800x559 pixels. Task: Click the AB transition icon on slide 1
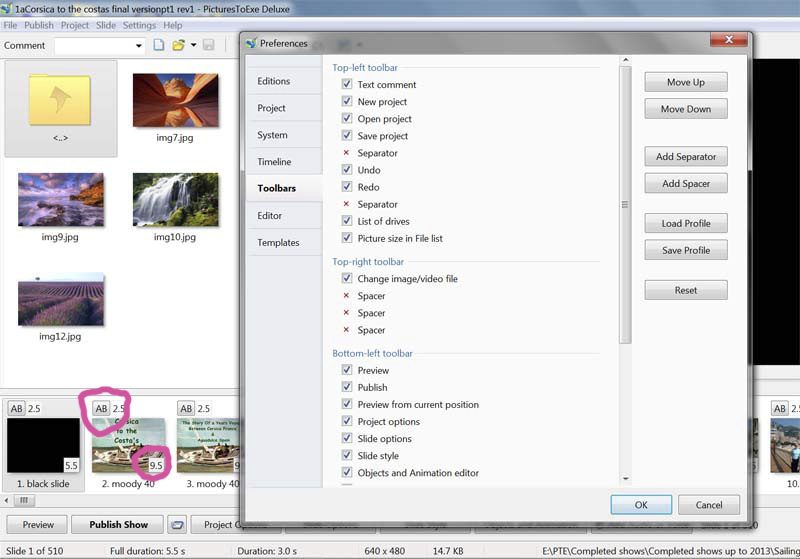click(17, 409)
